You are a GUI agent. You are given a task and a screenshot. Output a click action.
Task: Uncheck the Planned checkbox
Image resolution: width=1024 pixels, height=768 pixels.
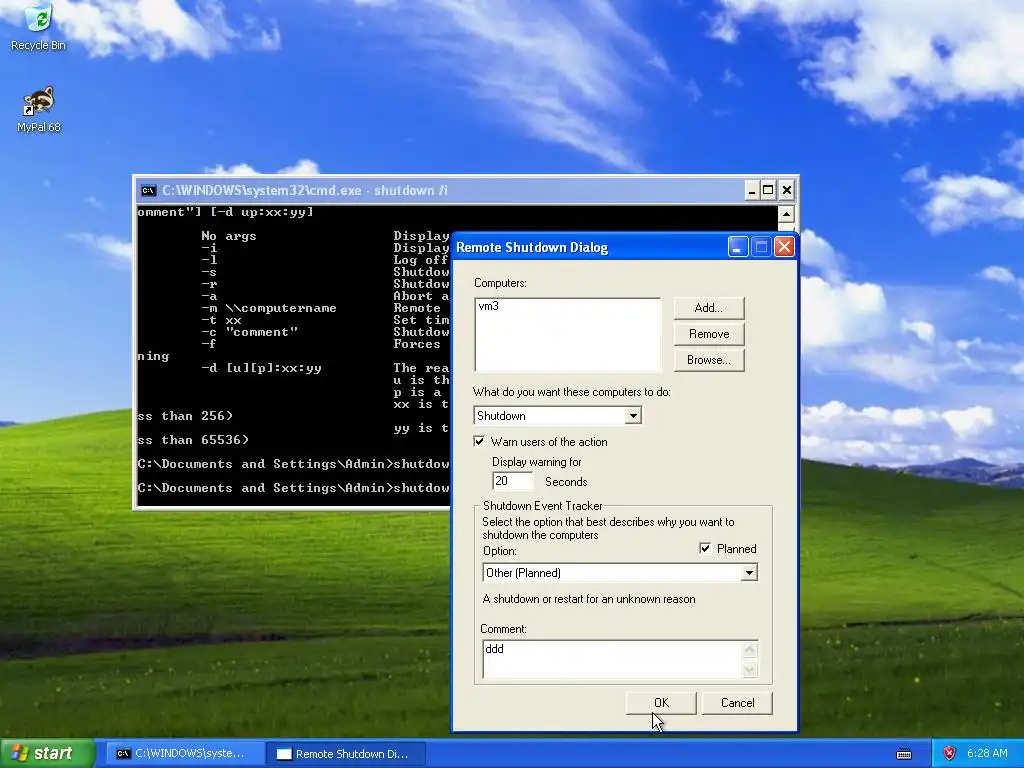coord(705,549)
